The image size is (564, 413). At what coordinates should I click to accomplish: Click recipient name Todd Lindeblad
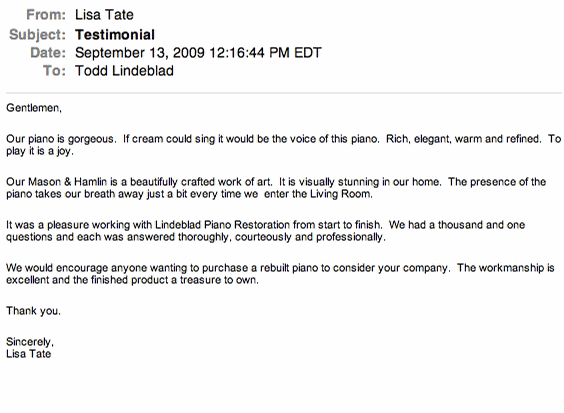tap(124, 71)
